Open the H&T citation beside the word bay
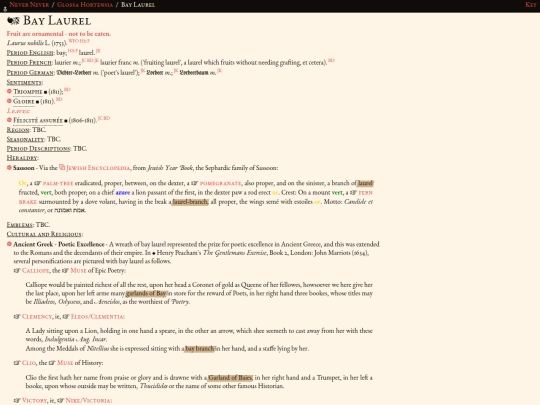The image size is (540, 405). click(x=72, y=51)
